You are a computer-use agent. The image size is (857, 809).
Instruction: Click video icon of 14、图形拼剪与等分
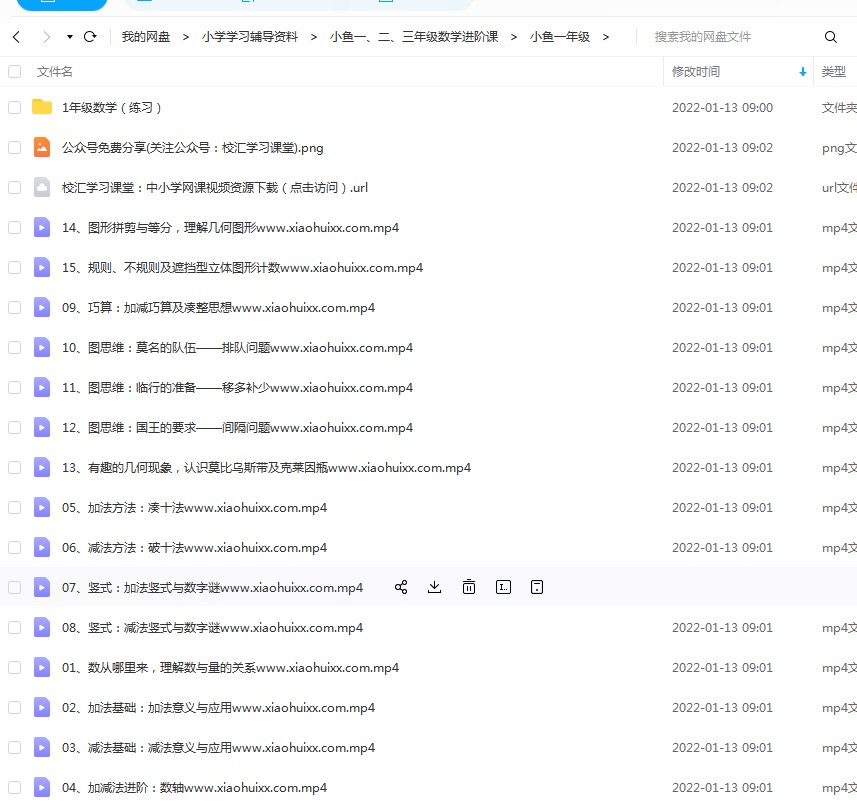pos(42,227)
